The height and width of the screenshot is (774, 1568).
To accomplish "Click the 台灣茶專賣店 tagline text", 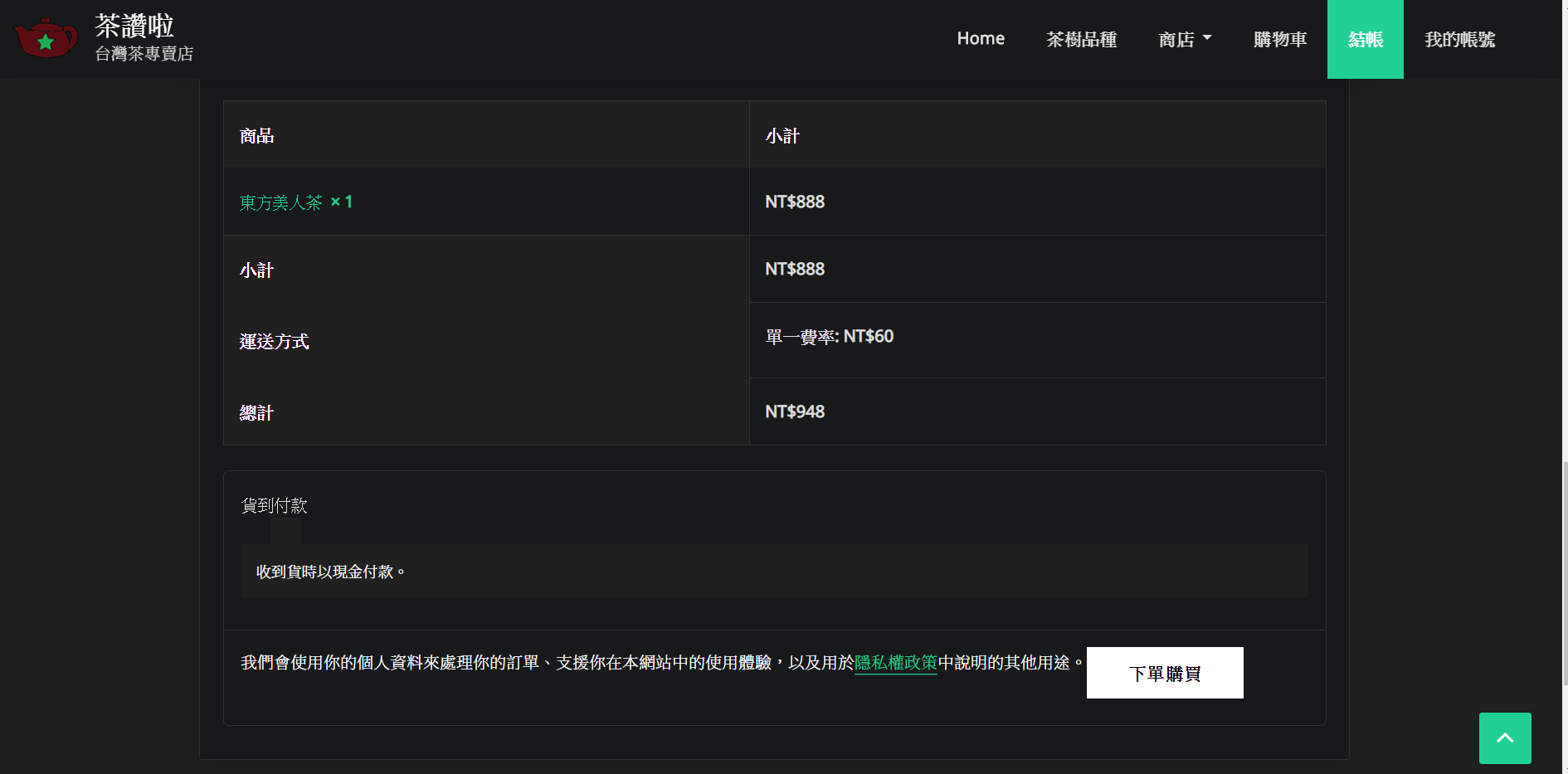I will pos(144,54).
